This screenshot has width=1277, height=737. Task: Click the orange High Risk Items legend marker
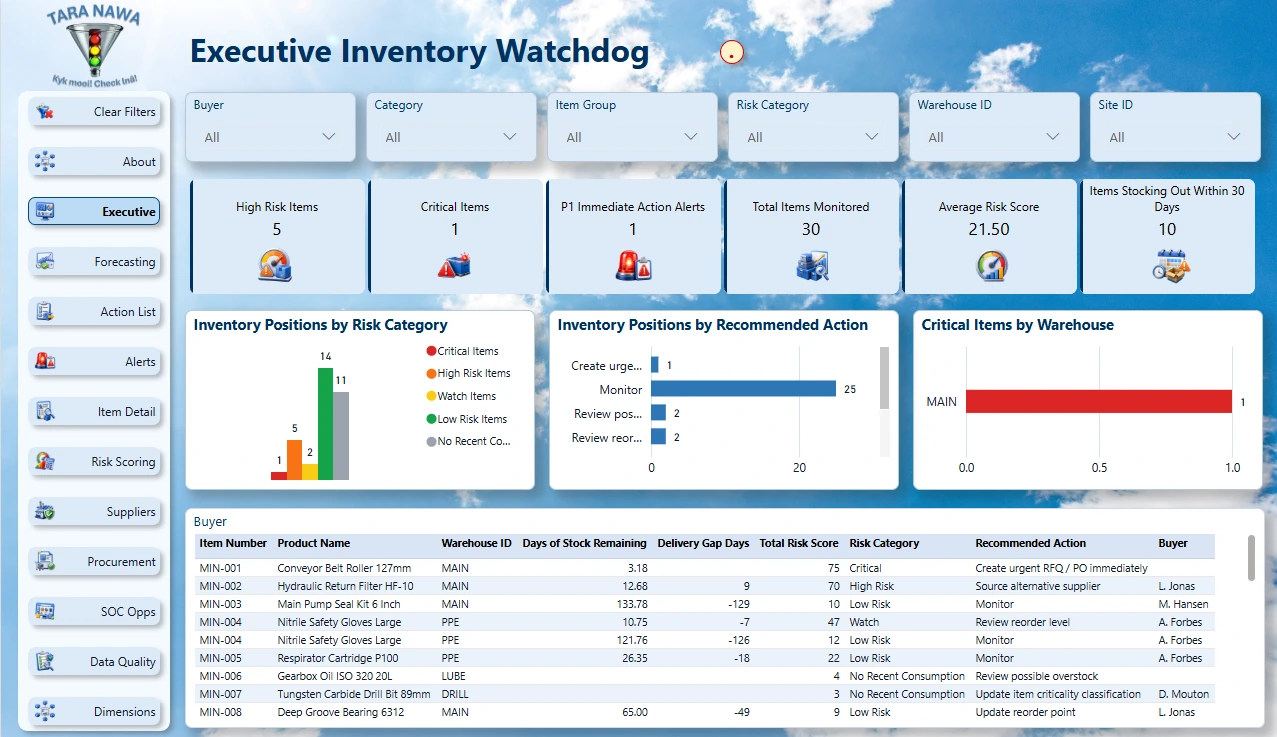431,373
